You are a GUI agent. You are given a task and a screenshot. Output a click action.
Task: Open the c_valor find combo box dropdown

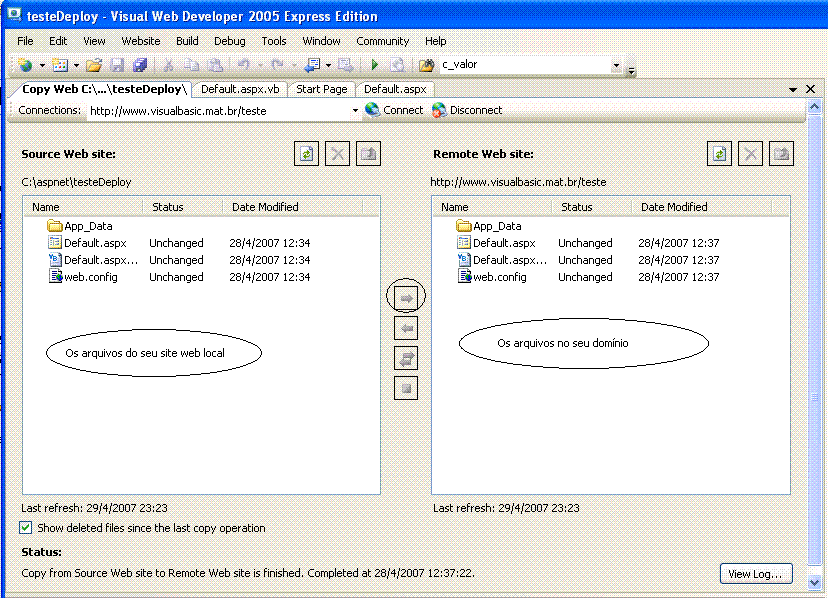click(616, 65)
